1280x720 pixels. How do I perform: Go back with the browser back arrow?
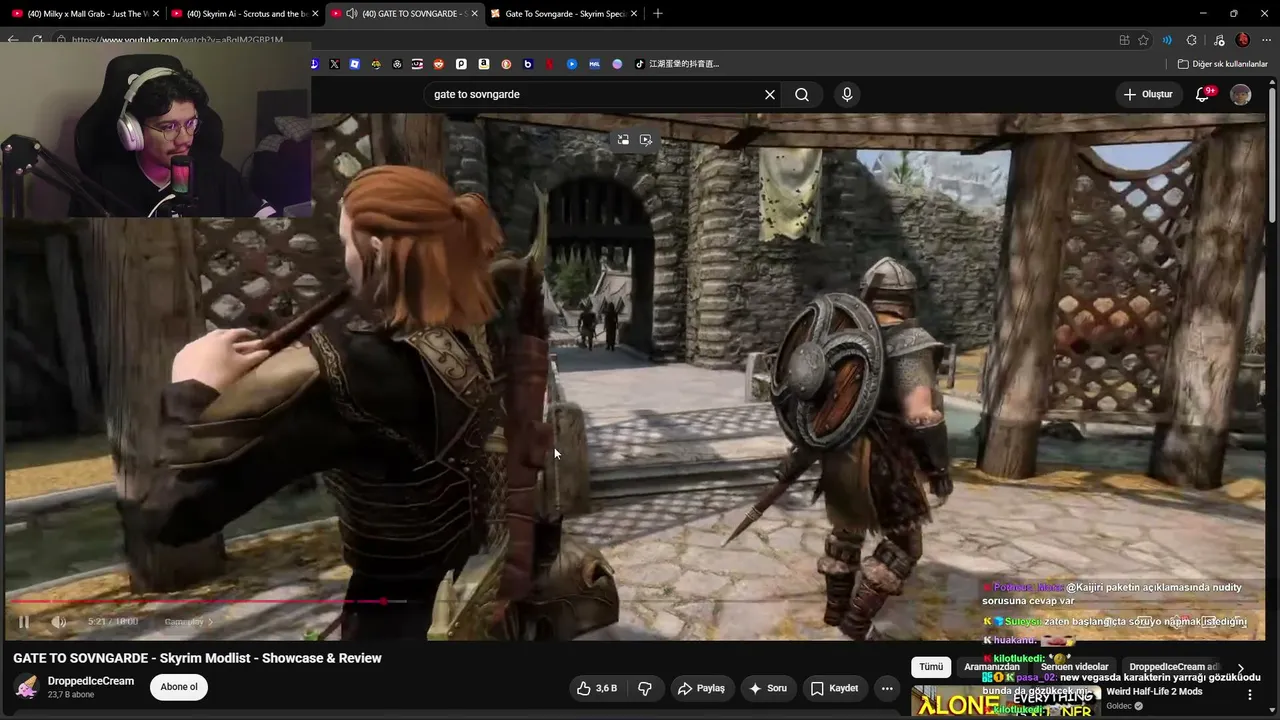13,40
